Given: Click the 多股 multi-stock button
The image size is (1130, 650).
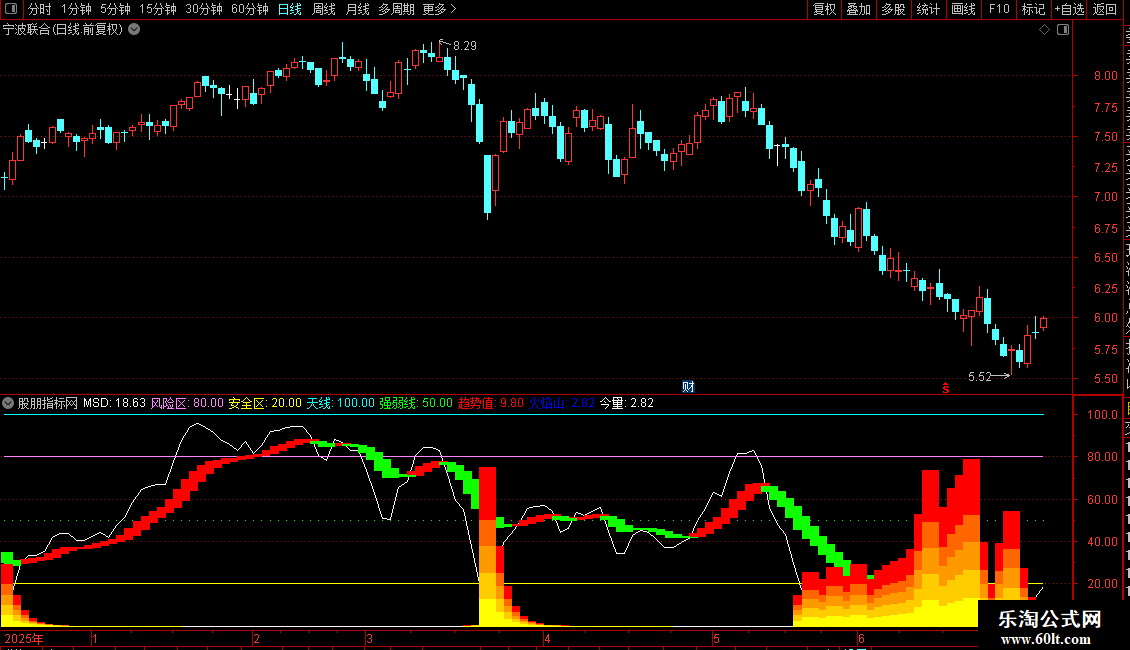Looking at the screenshot, I should (x=894, y=9).
